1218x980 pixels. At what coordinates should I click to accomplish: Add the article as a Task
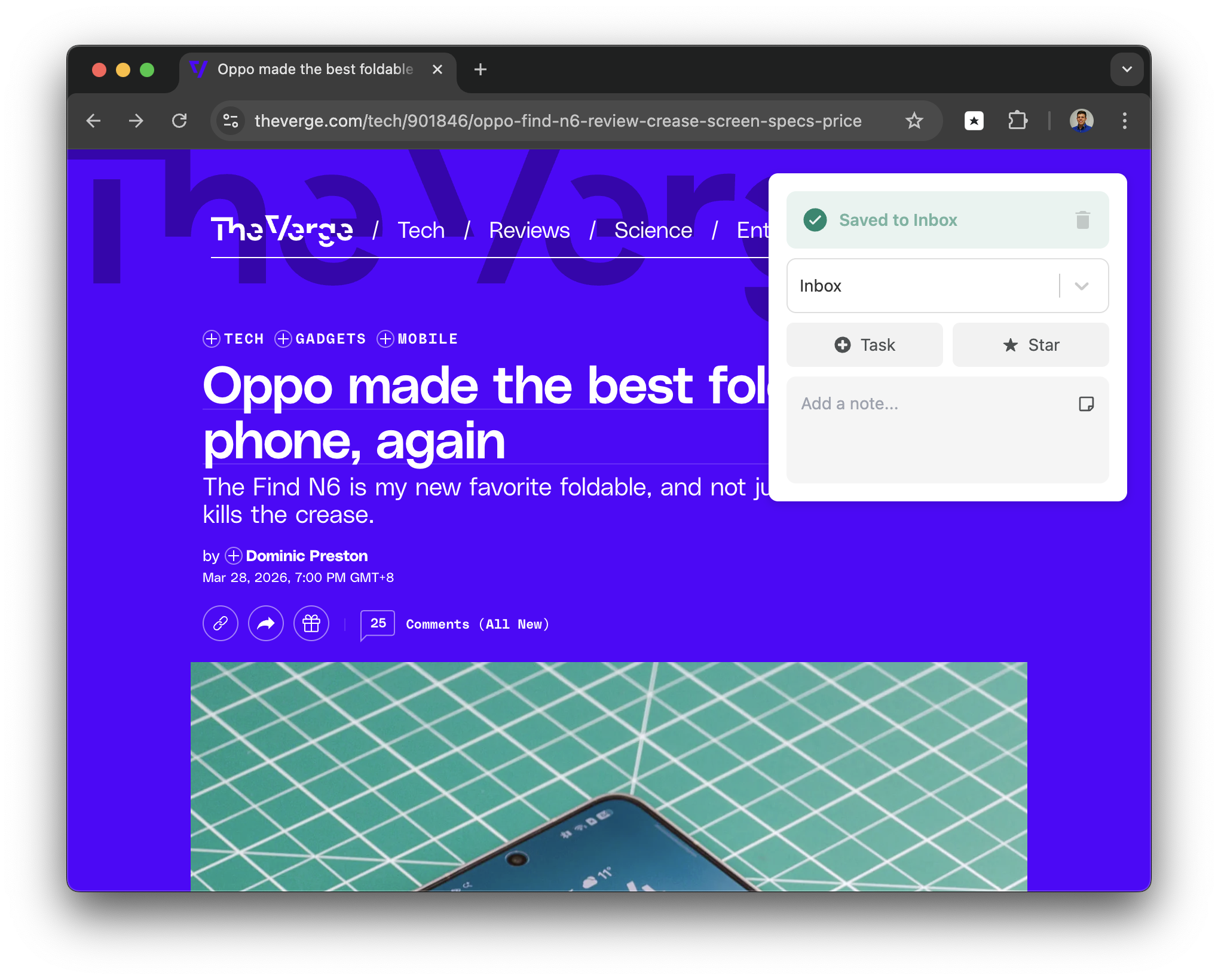(864, 345)
